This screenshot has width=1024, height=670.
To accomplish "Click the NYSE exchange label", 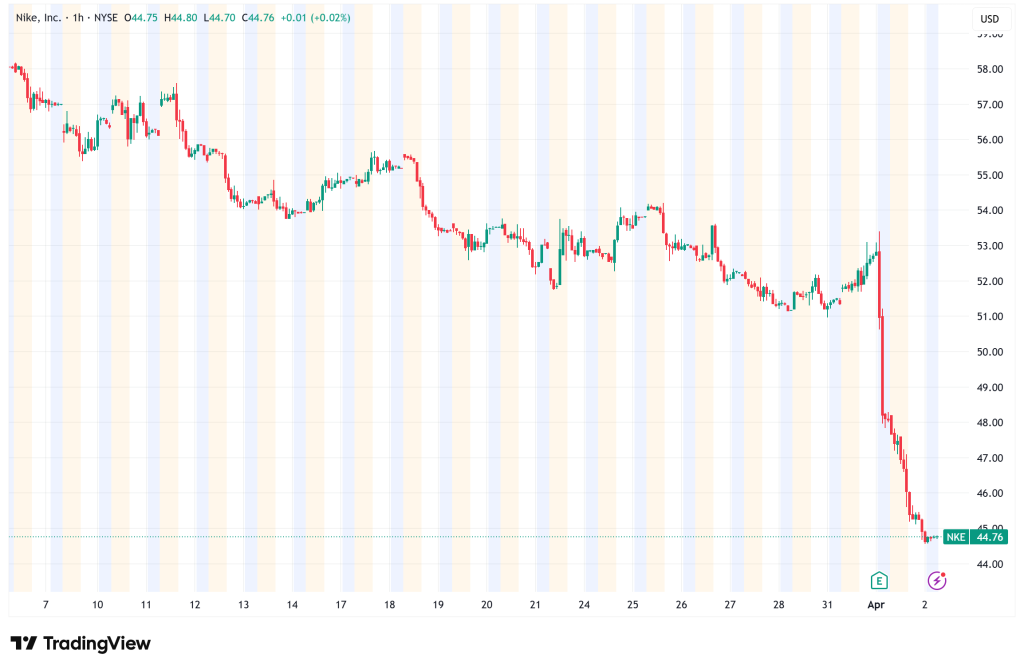I will (x=106, y=16).
